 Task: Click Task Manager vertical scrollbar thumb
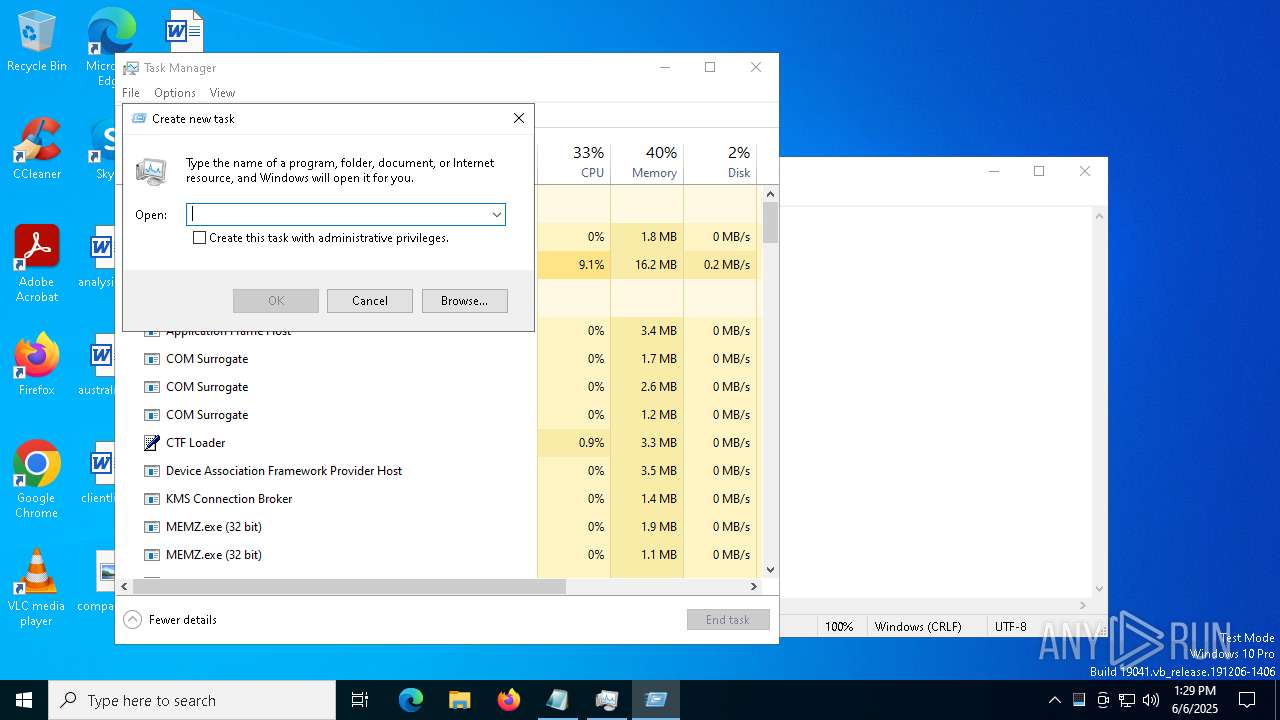tap(770, 223)
